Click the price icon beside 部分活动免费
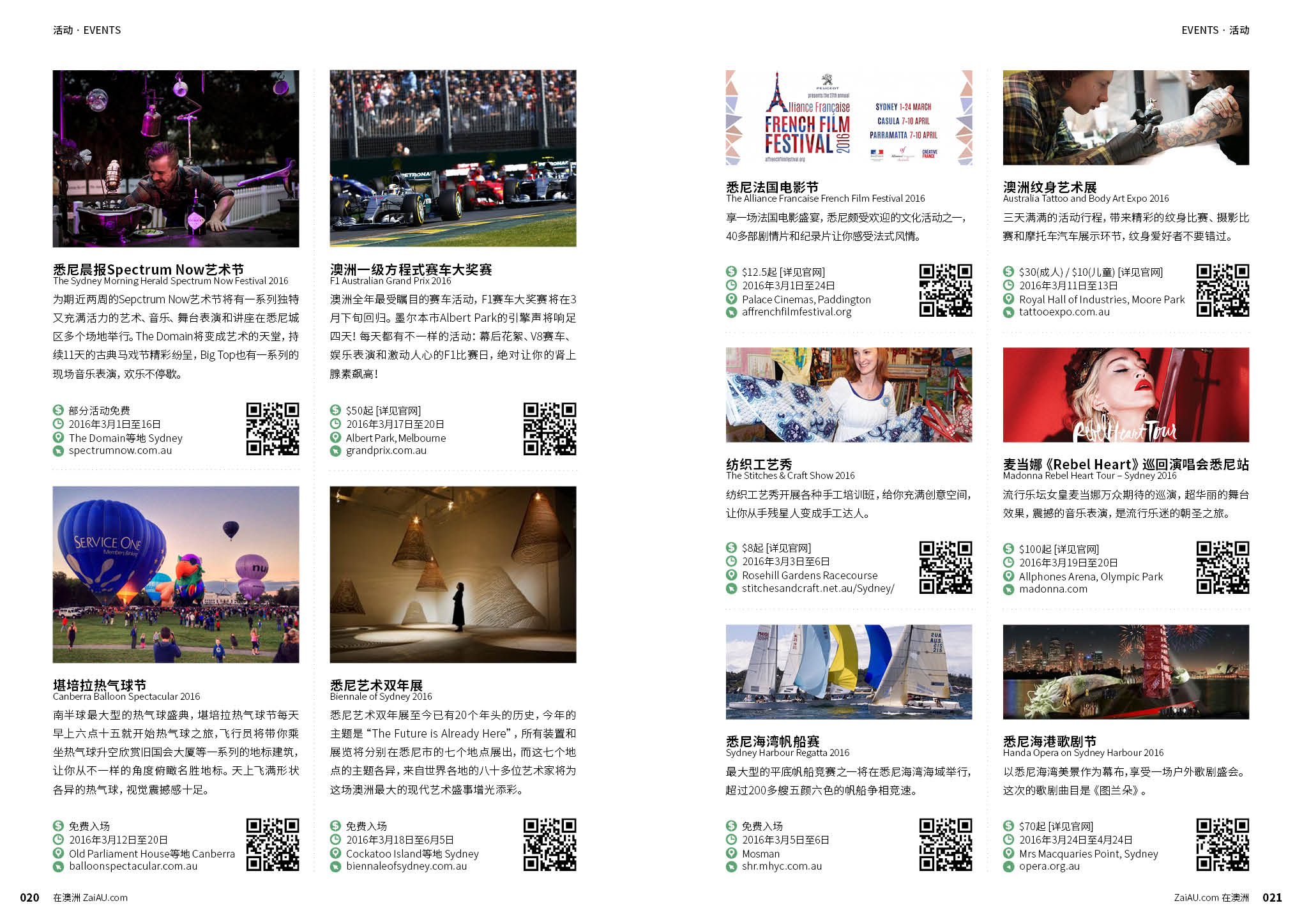 [x=58, y=410]
